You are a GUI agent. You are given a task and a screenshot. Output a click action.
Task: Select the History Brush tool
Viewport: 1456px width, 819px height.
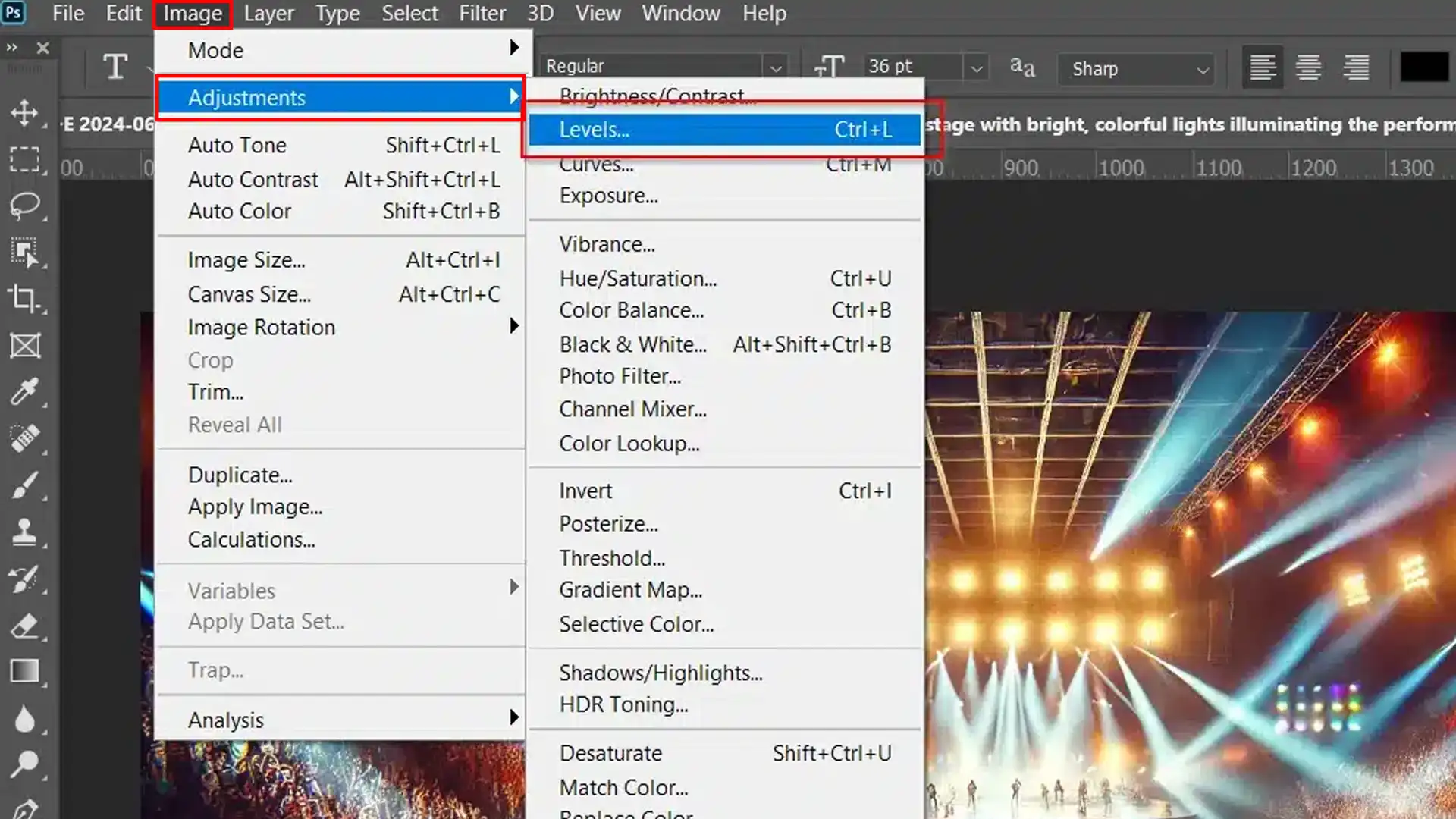(x=25, y=579)
